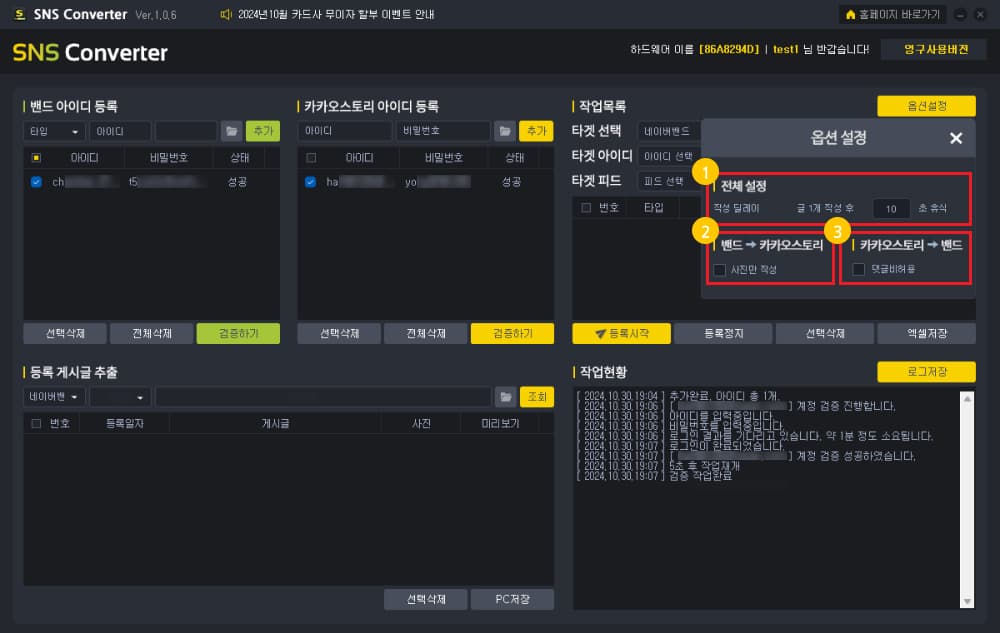This screenshot has height=633, width=1000.
Task: Open homepage shortcut with house icon
Action: 892,14
